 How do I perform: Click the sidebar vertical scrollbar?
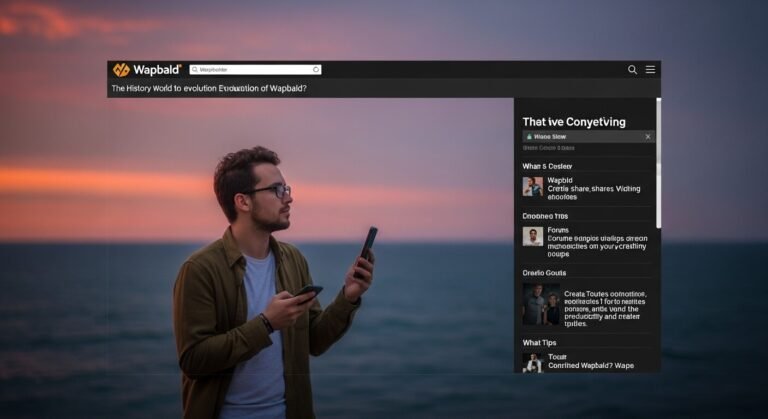658,160
